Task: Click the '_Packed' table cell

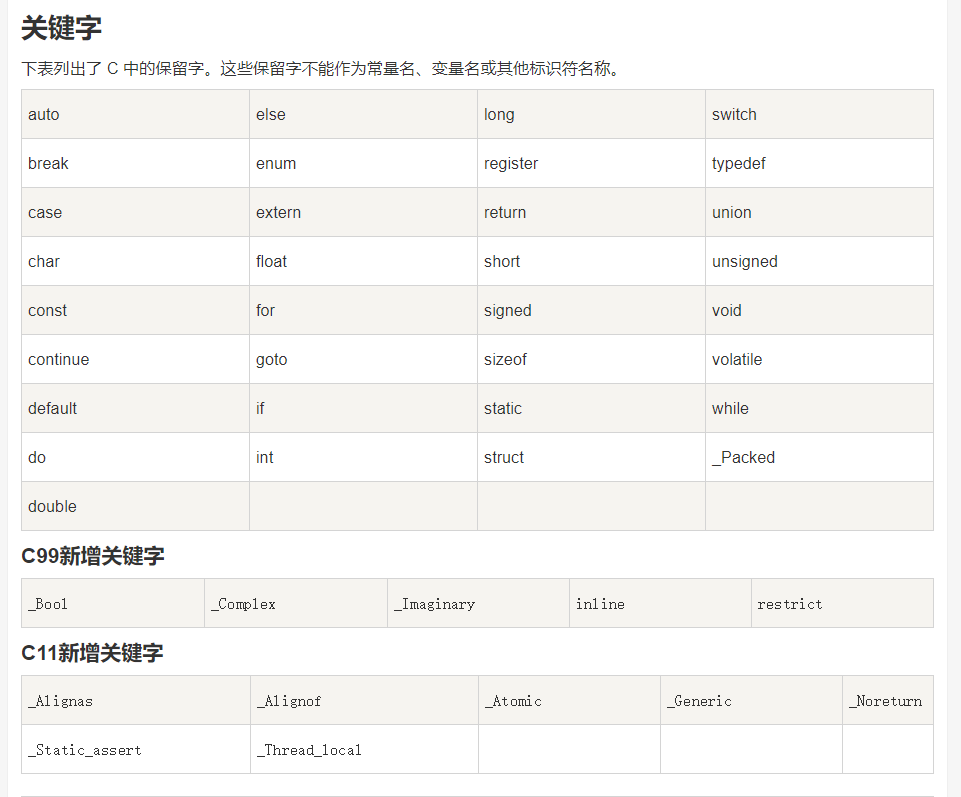Action: click(743, 457)
